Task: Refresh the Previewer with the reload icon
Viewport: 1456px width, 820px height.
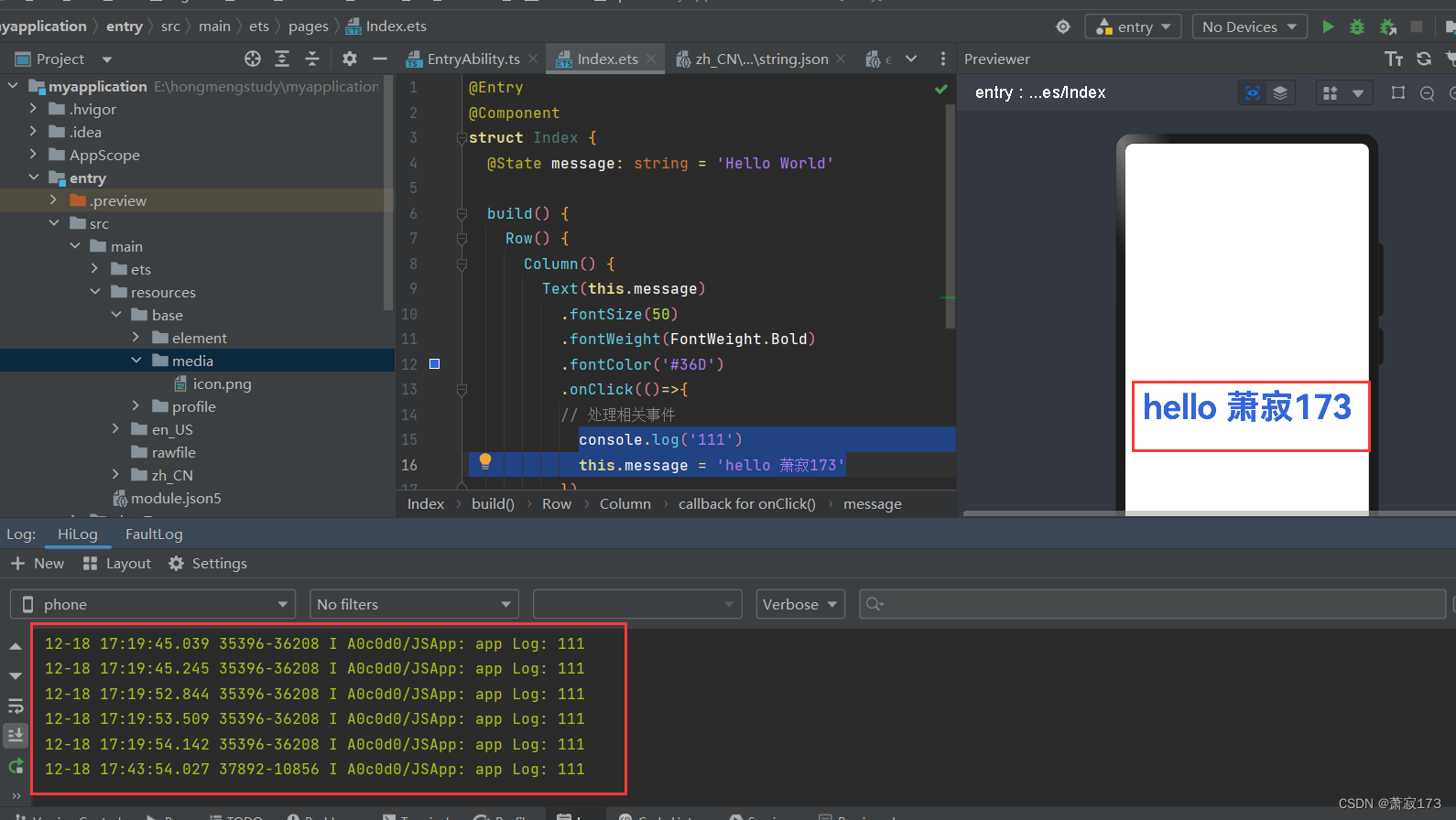Action: (x=1424, y=59)
